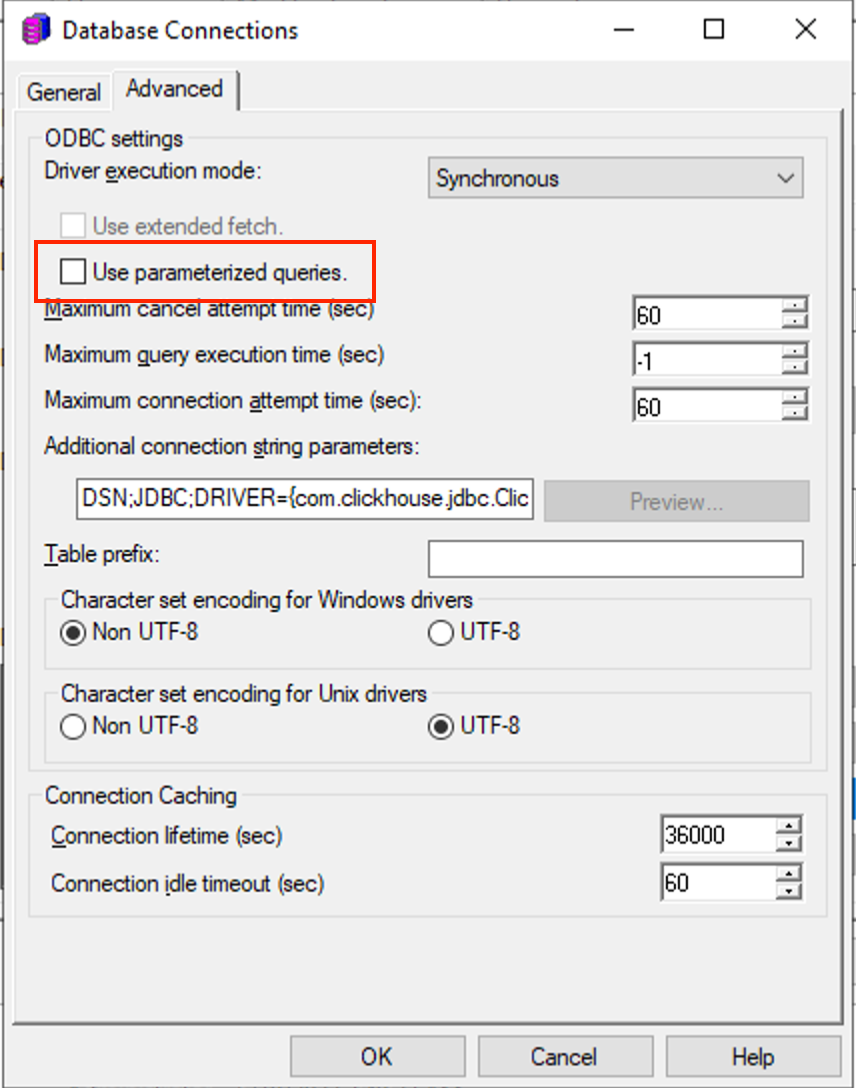The width and height of the screenshot is (856, 1088).
Task: Increase the Connection lifetime value
Action: (x=790, y=825)
